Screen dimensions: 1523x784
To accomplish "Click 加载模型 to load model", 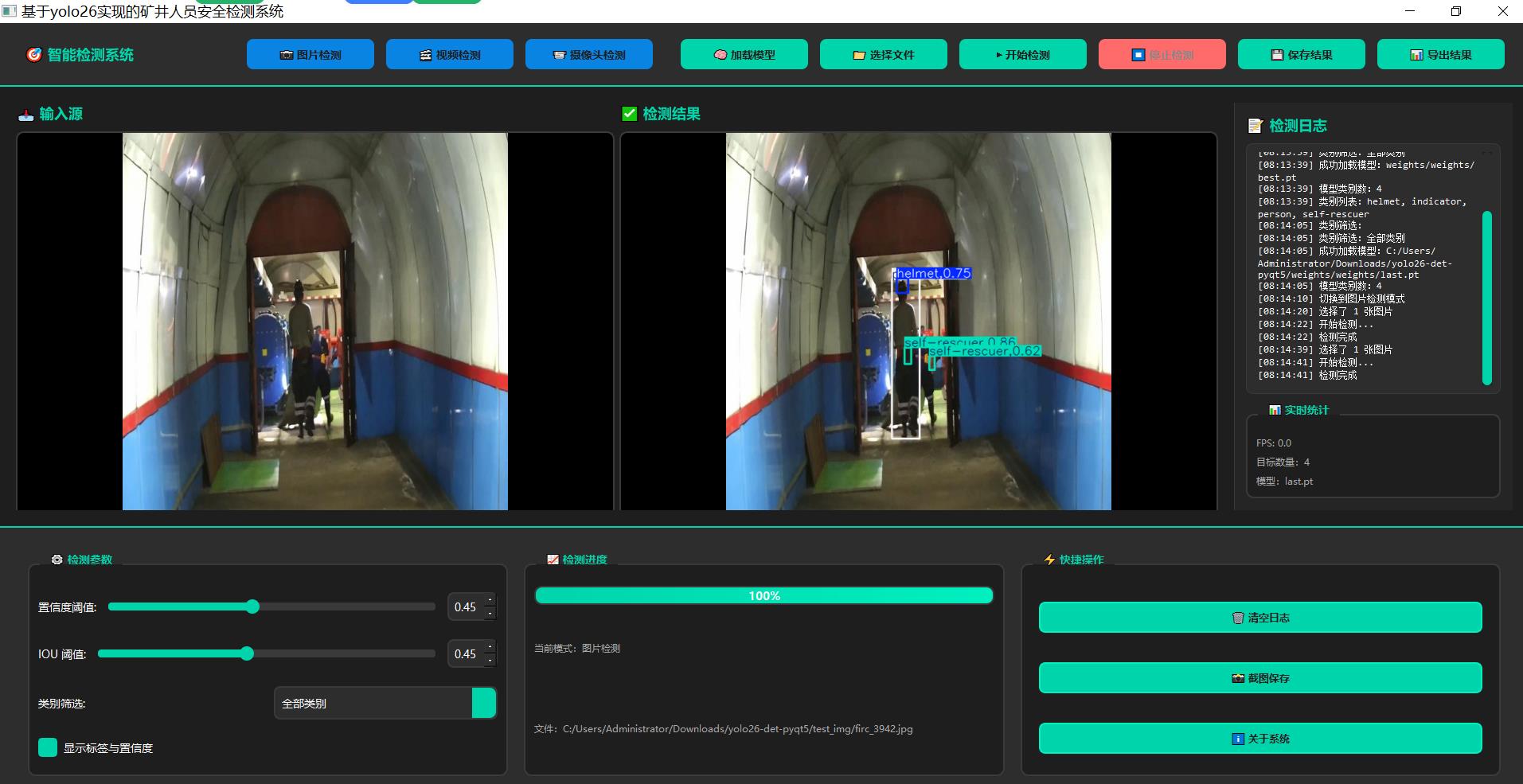I will coord(744,55).
